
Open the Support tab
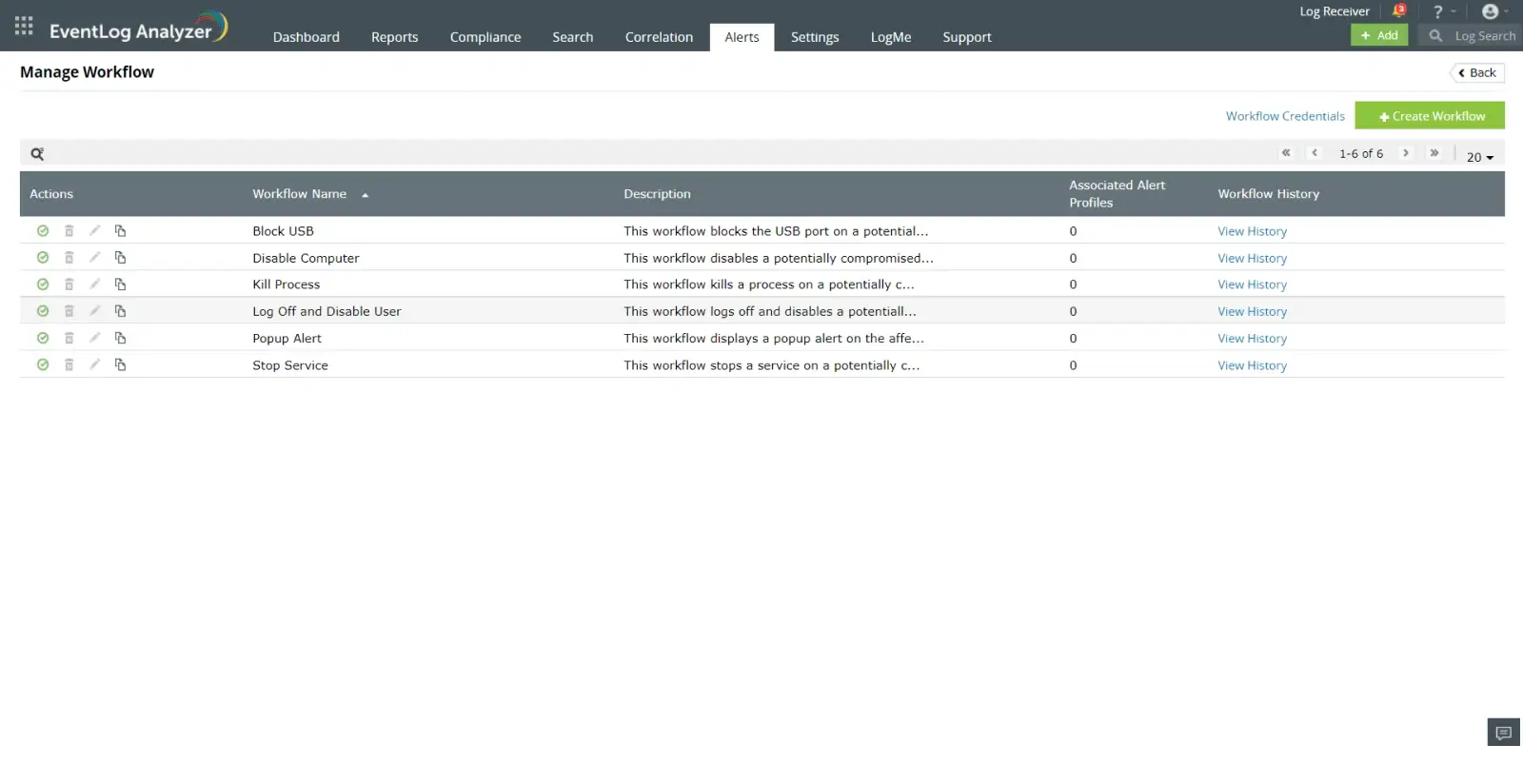pos(967,37)
